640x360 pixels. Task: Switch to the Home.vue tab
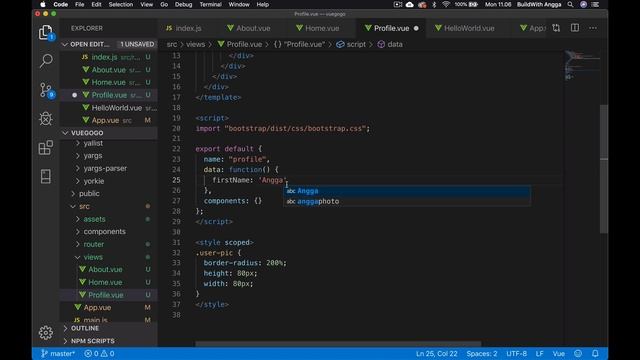coord(322,28)
